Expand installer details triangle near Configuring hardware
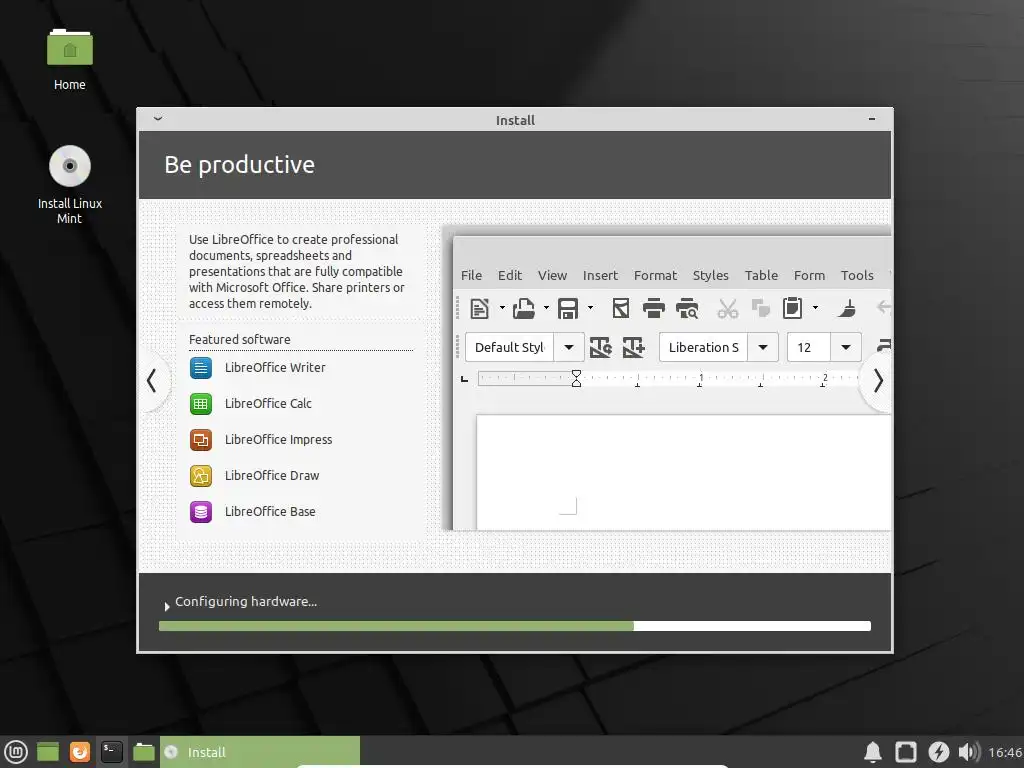 tap(167, 607)
